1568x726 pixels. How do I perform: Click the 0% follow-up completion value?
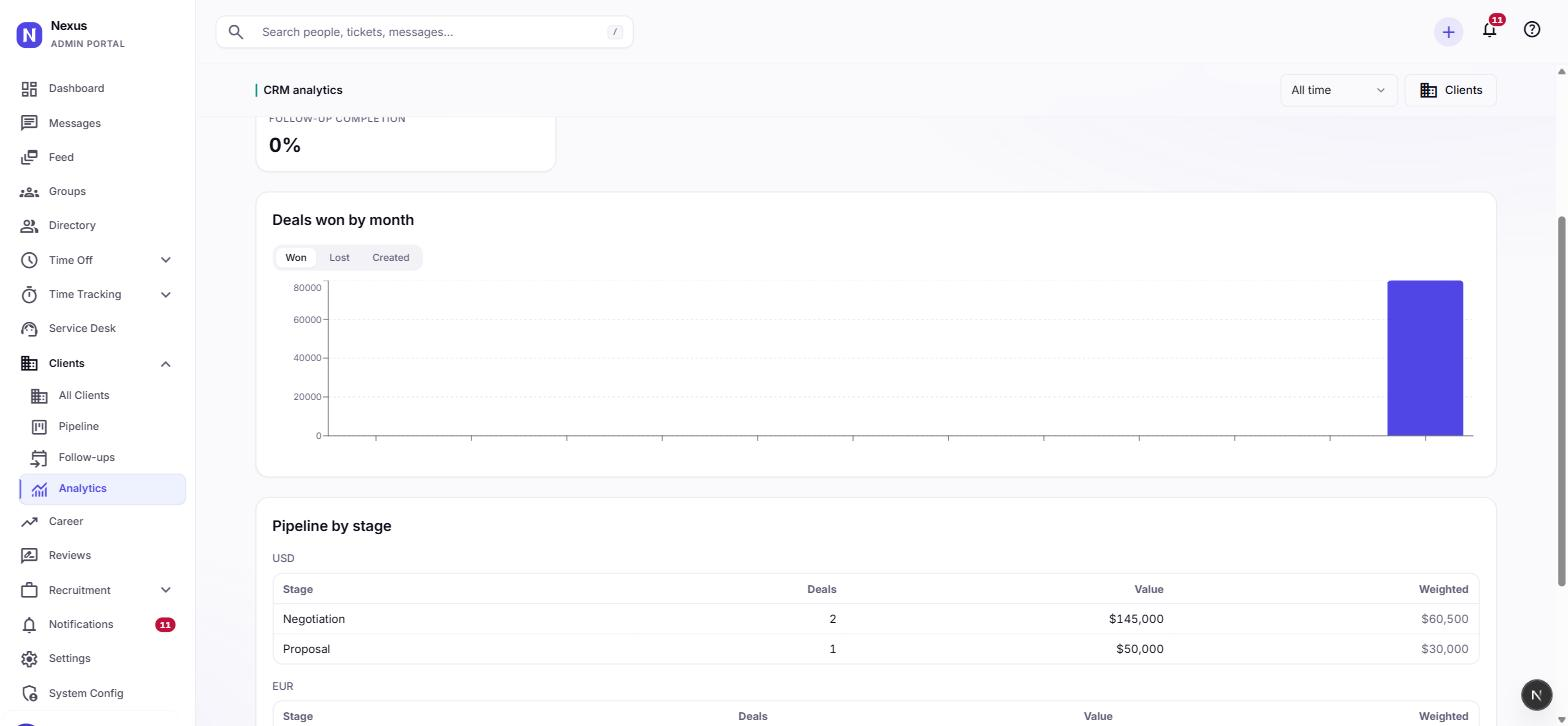285,145
